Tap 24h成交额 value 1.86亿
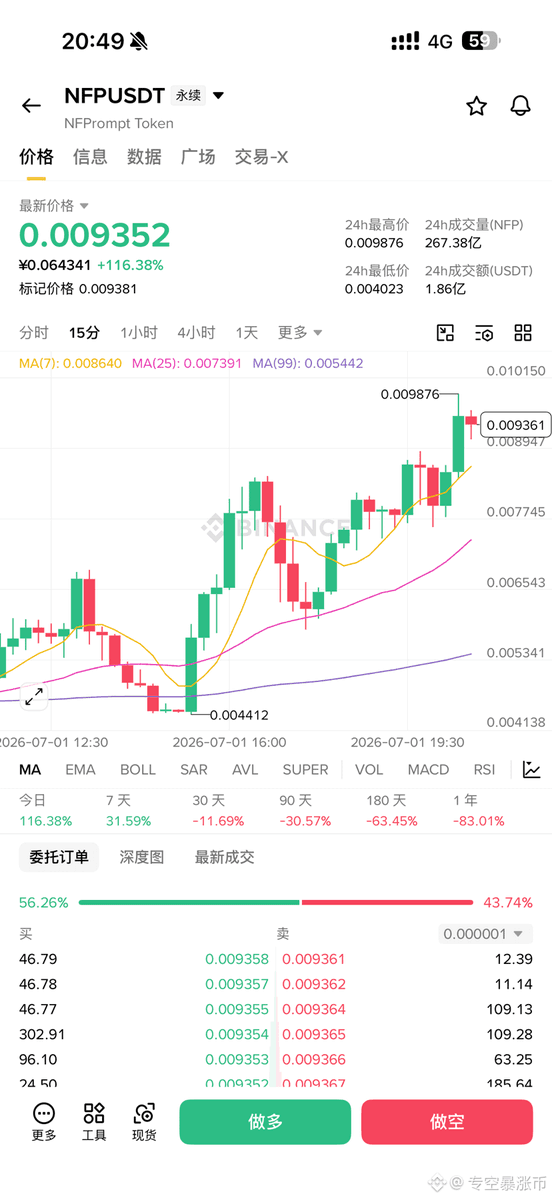This screenshot has width=552, height=1200. [446, 289]
